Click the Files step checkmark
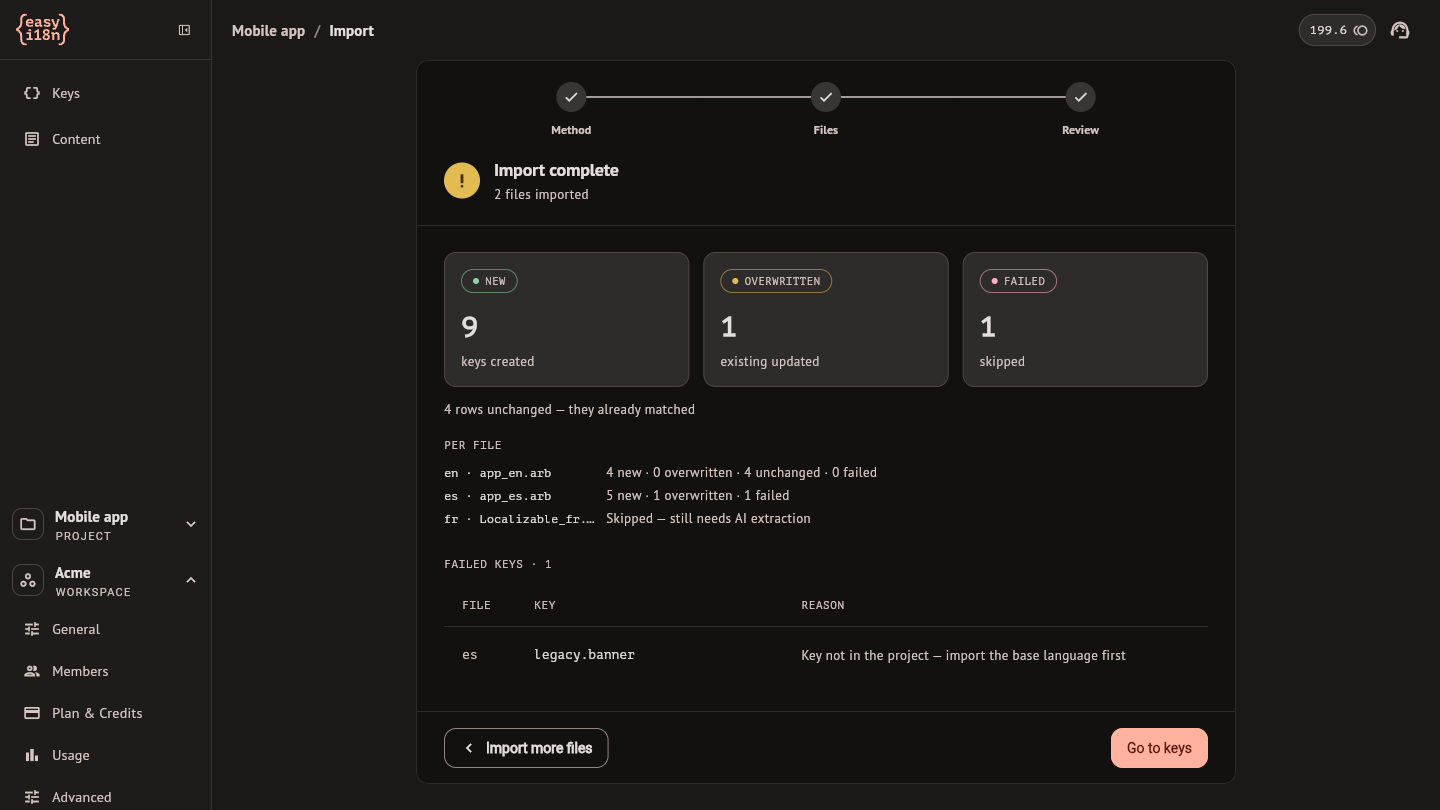Screen dimensions: 1440x810 (825, 97)
